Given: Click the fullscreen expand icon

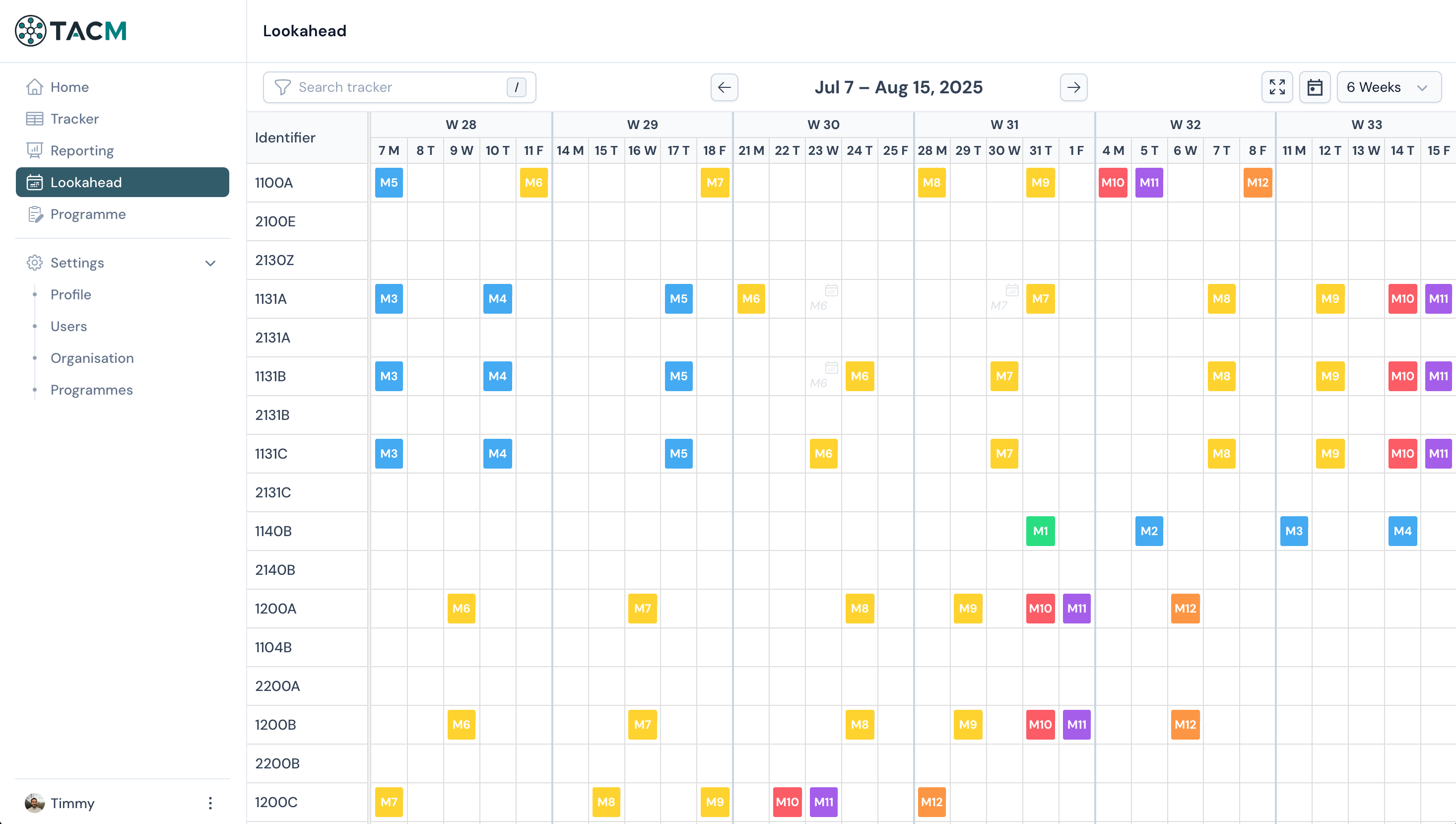Looking at the screenshot, I should (x=1277, y=87).
